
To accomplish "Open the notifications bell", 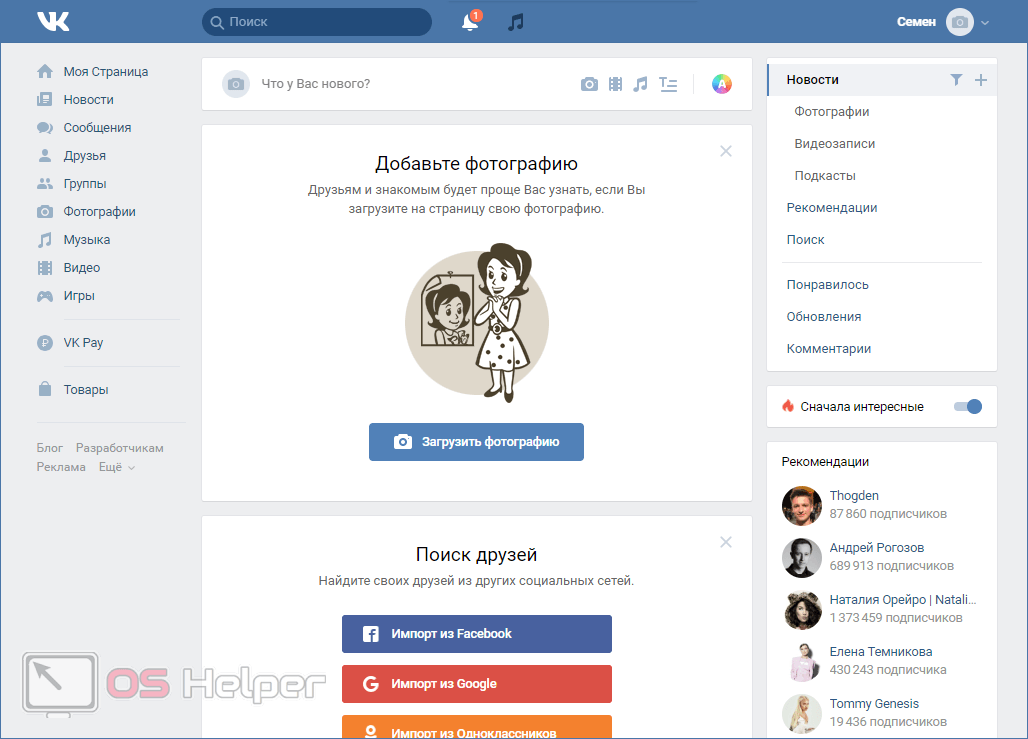I will (470, 22).
